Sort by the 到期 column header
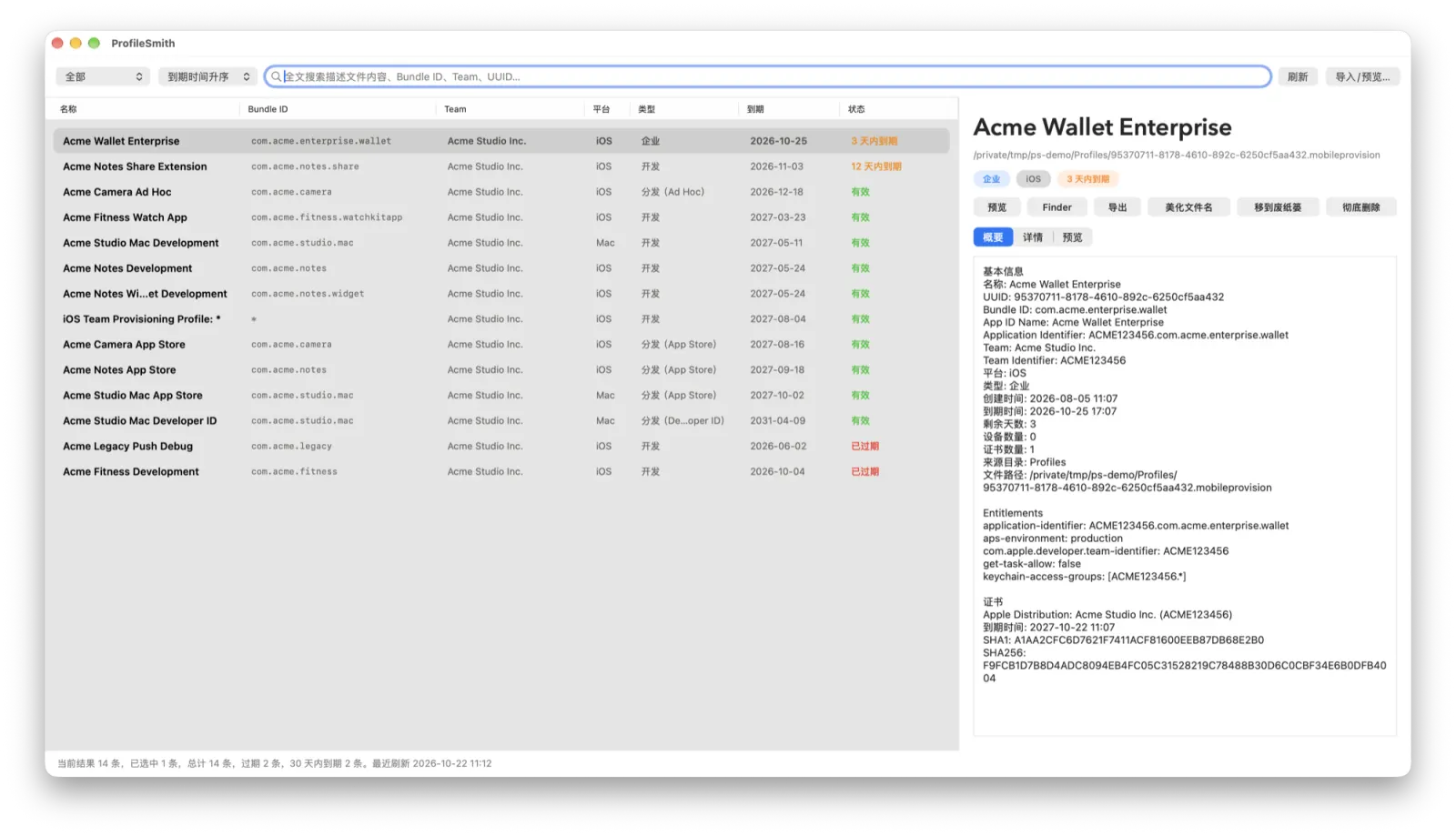The image size is (1456, 836). [788, 109]
